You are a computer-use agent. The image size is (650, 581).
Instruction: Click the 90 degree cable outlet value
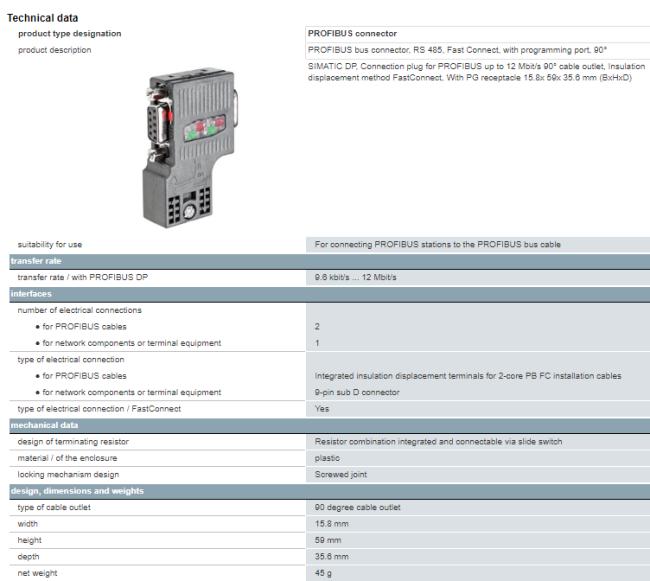(x=358, y=507)
